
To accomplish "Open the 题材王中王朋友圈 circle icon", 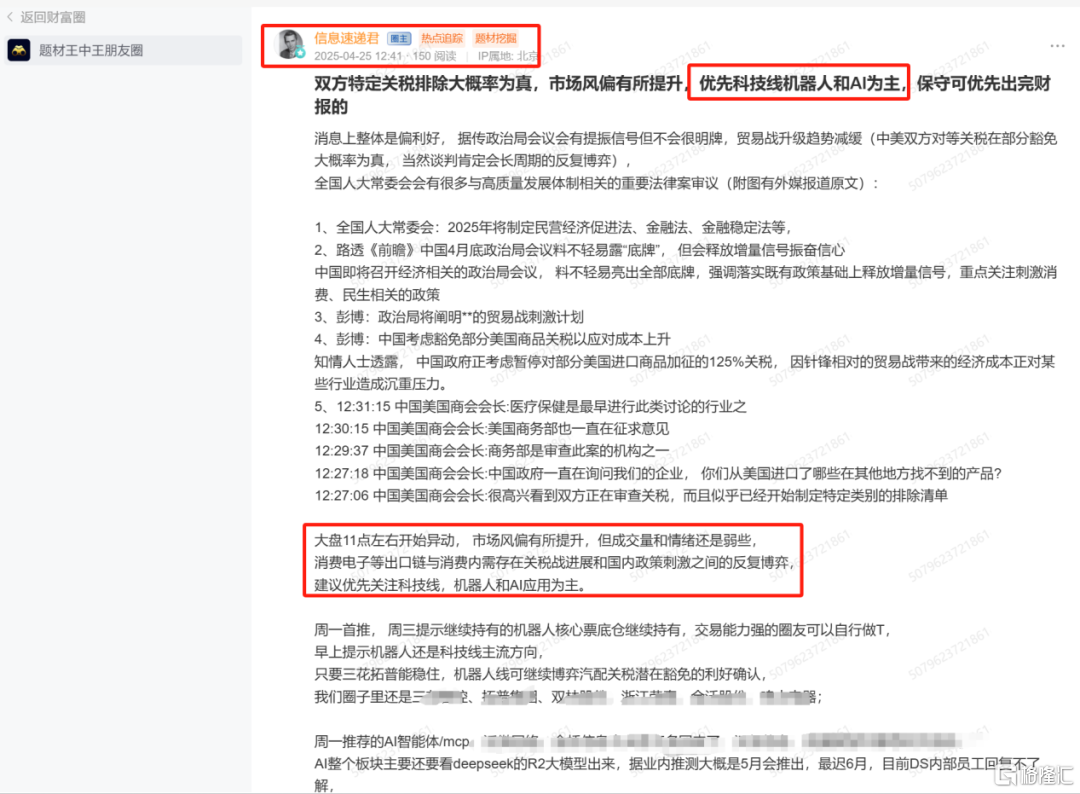I will pos(19,50).
